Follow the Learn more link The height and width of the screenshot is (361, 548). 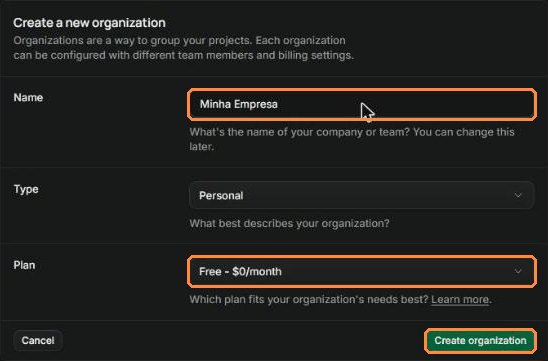460,299
